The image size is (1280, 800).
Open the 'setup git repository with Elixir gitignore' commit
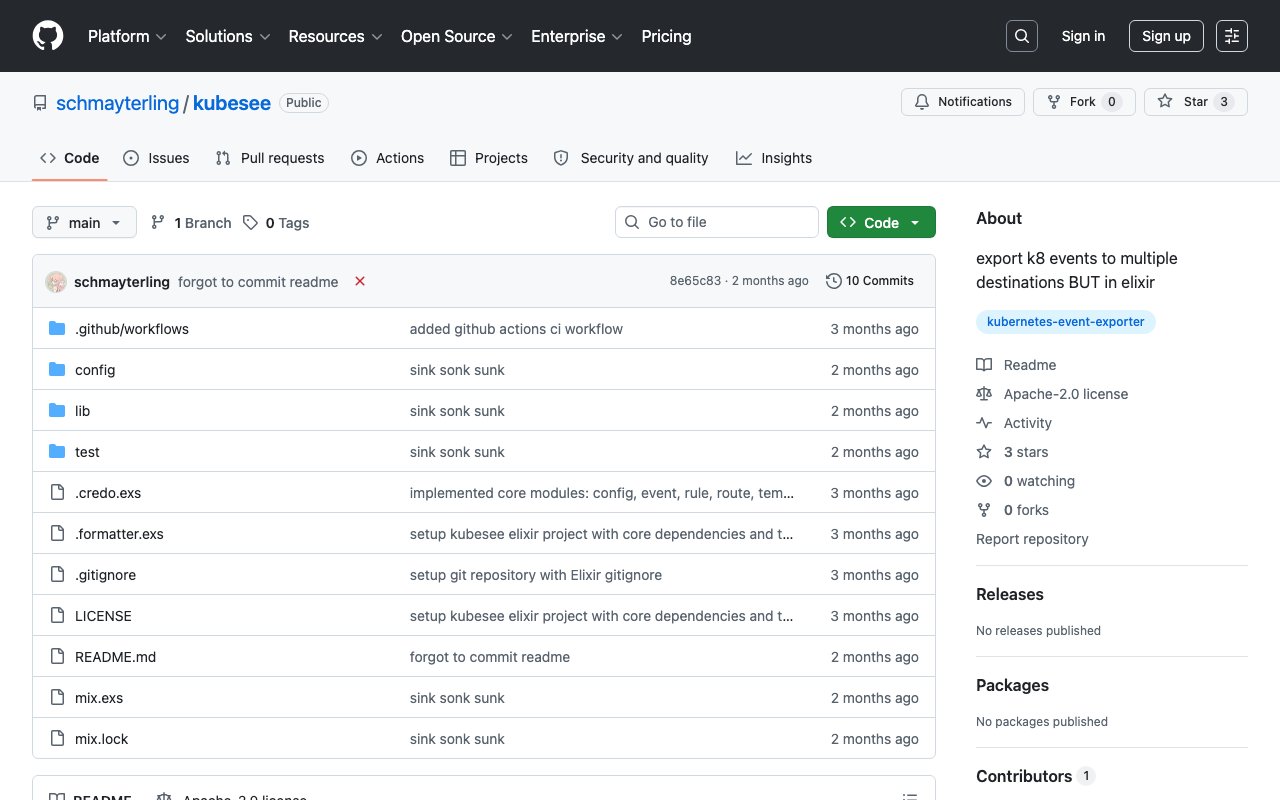pyautogui.click(x=536, y=575)
